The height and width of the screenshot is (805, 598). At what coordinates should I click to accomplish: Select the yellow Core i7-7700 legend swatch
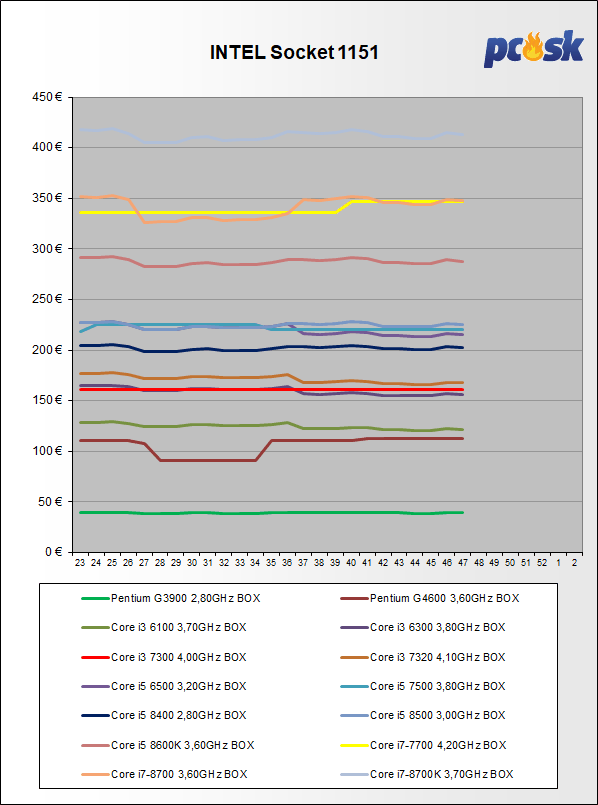(x=355, y=745)
